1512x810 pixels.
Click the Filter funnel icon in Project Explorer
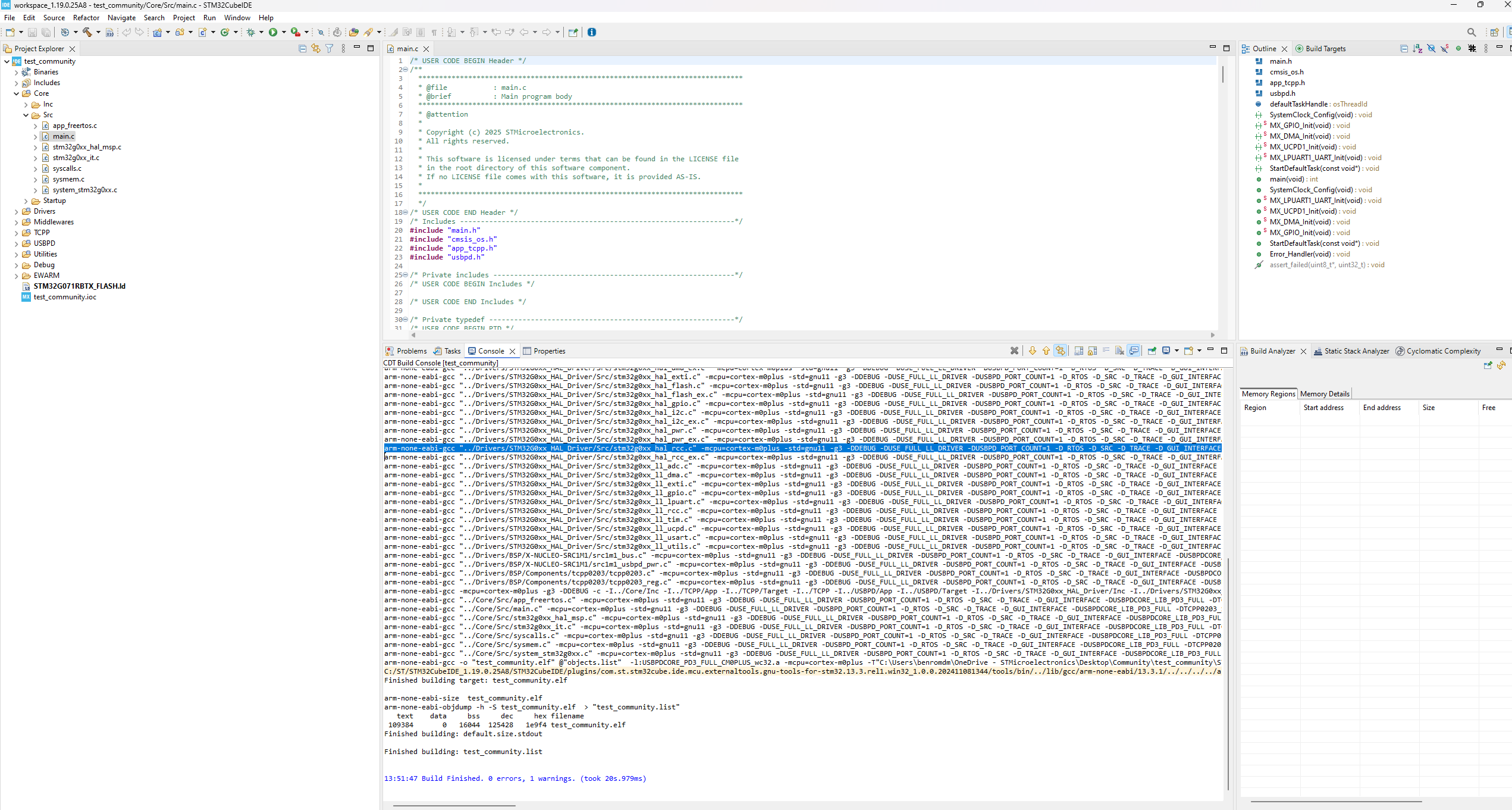330,49
